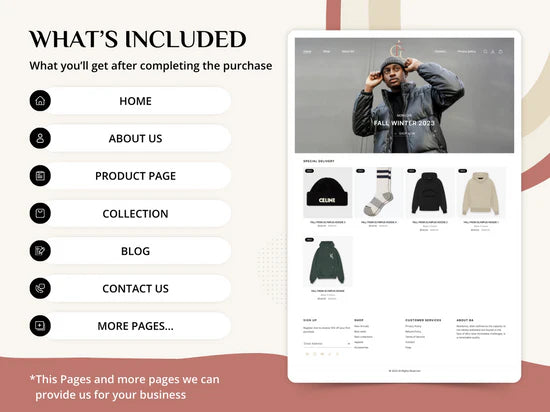This screenshot has height=412, width=550.
Task: Open the Celine black beanie product thumbnail
Action: coord(328,193)
